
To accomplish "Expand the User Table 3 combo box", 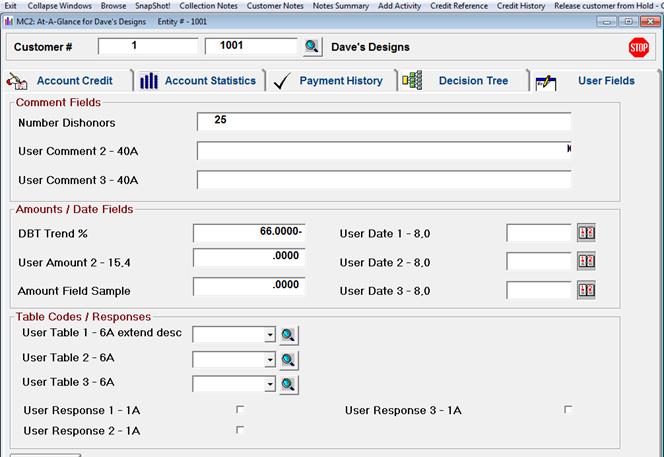I will click(270, 384).
